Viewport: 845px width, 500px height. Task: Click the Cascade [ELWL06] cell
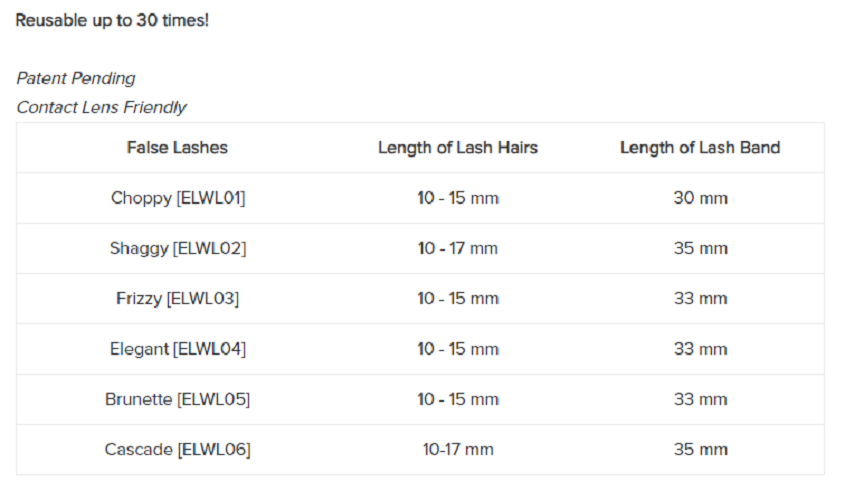(178, 449)
